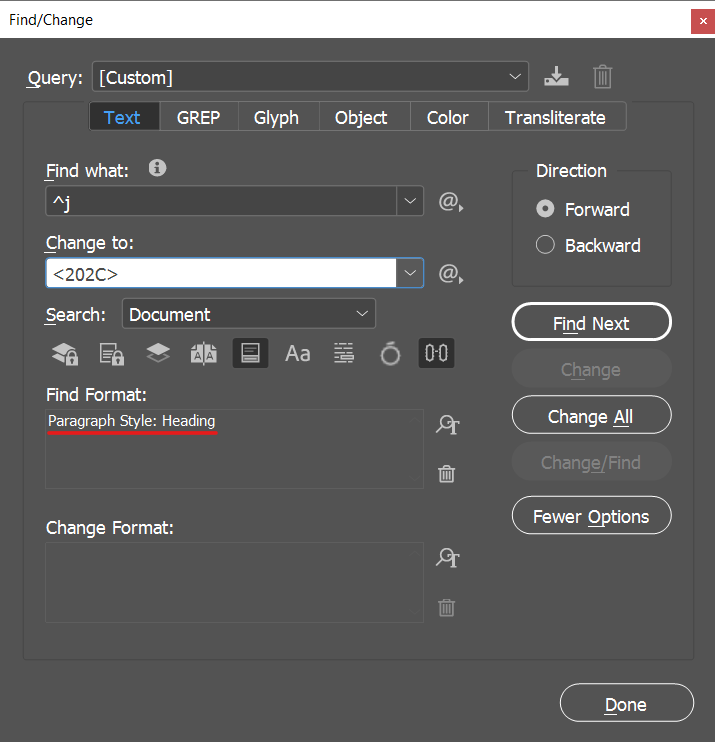The image size is (715, 742).
Task: Expand the Find what history dropdown arrow
Action: [x=410, y=201]
